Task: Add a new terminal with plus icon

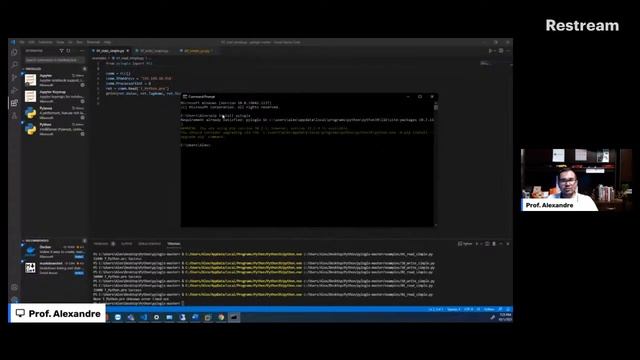Action: pos(476,244)
